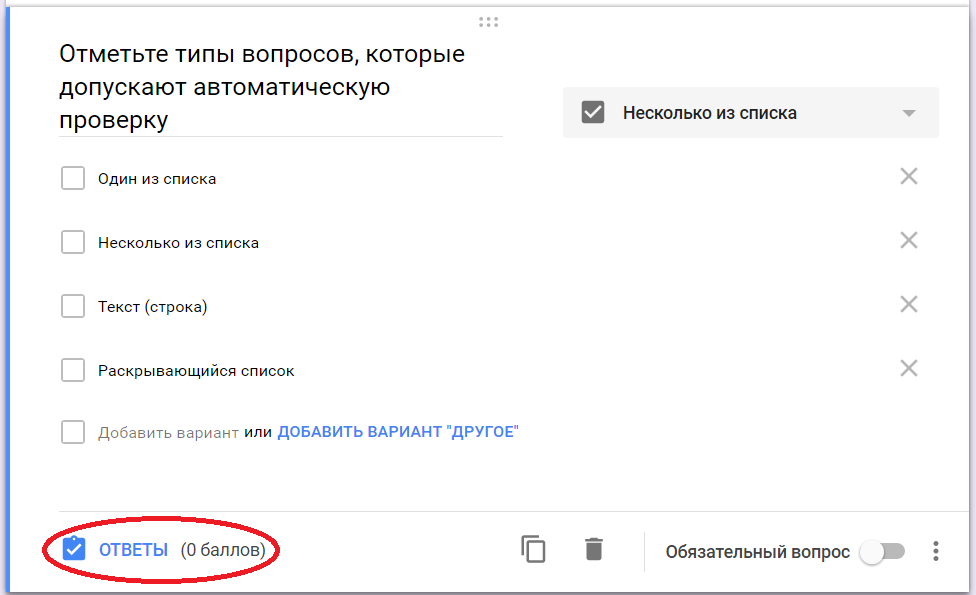The width and height of the screenshot is (976, 595).
Task: Delete the question with the trash icon
Action: coord(593,550)
